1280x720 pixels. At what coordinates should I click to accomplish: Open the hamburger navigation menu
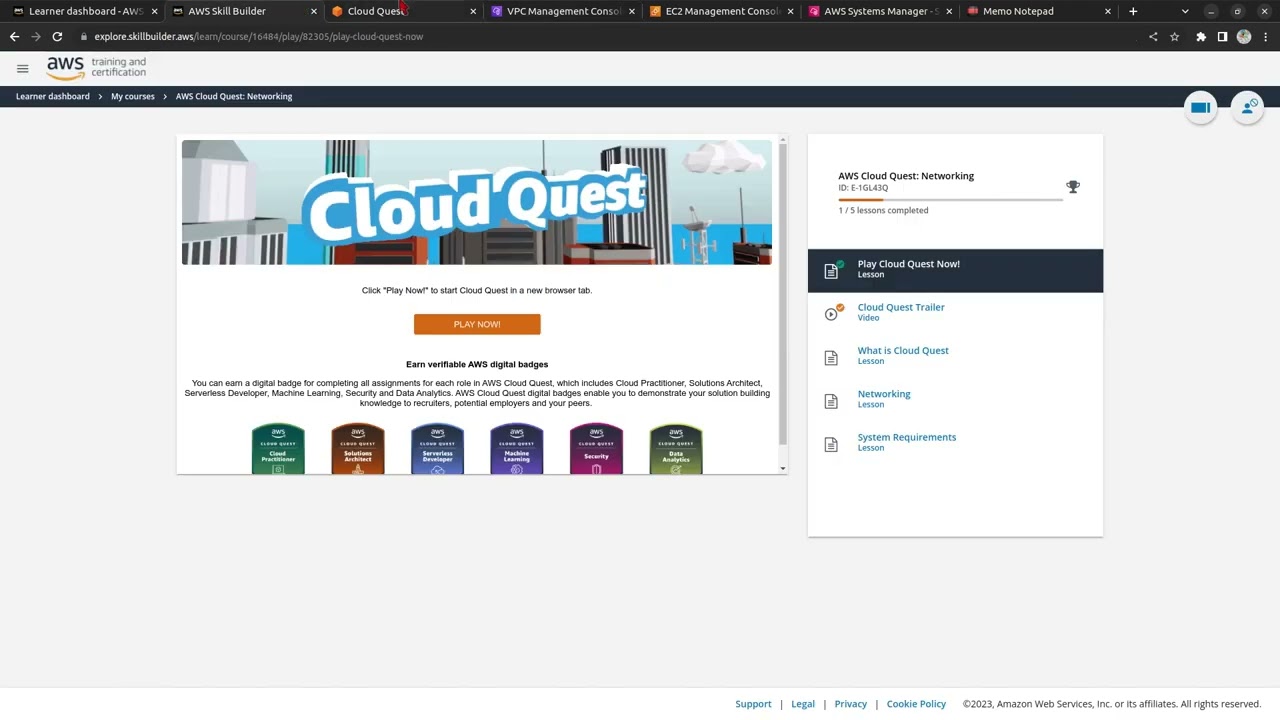(x=22, y=69)
